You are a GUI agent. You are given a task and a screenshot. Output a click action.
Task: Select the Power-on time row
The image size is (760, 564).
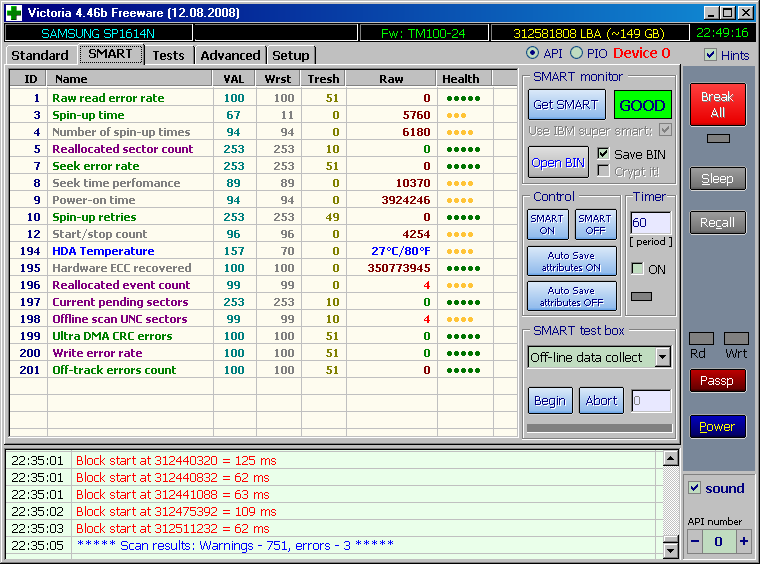263,200
